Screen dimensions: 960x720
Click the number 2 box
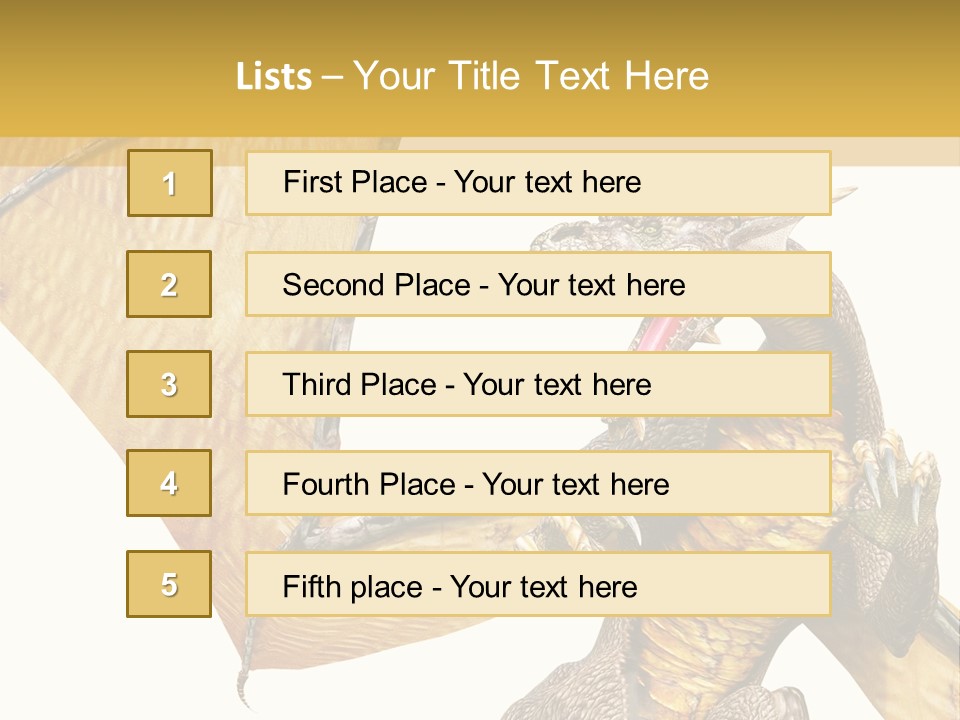[169, 284]
